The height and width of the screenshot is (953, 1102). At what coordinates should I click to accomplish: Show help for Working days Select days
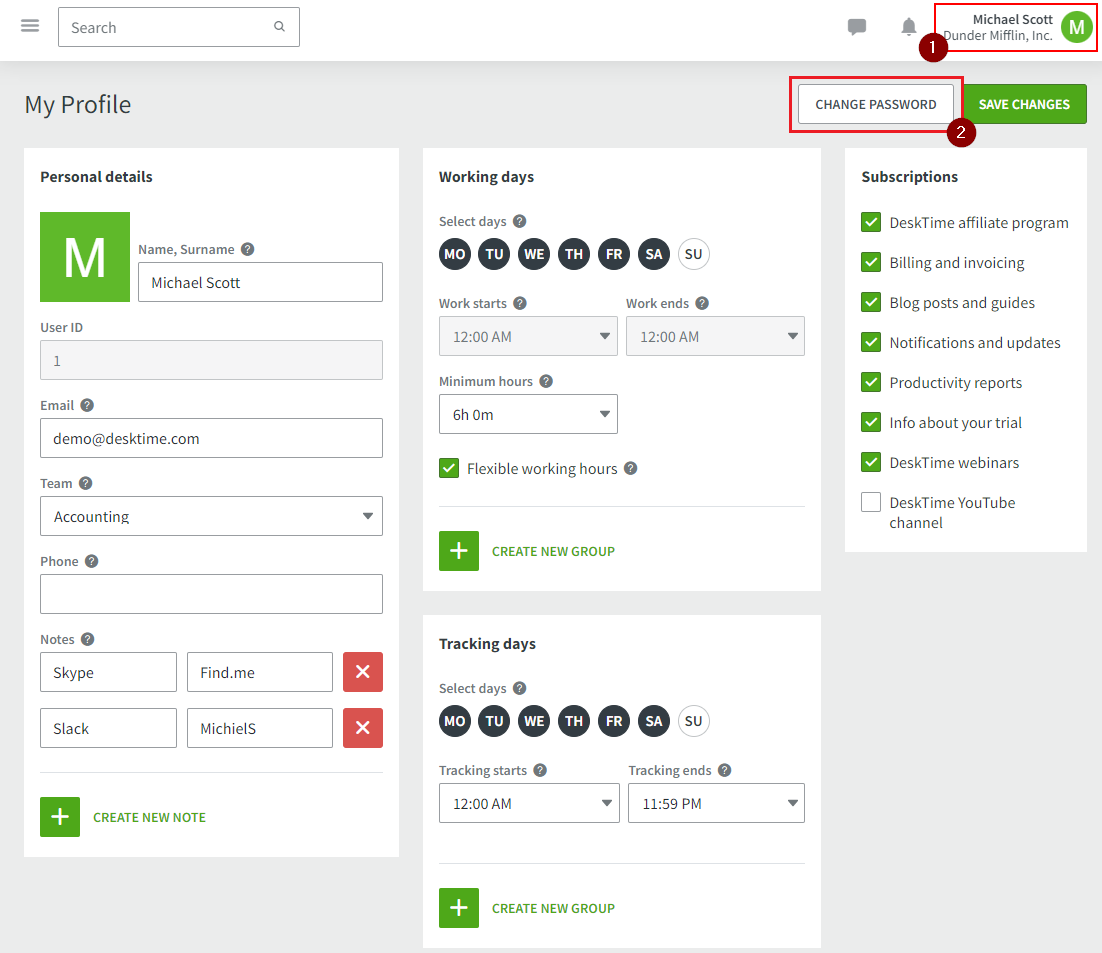[519, 221]
